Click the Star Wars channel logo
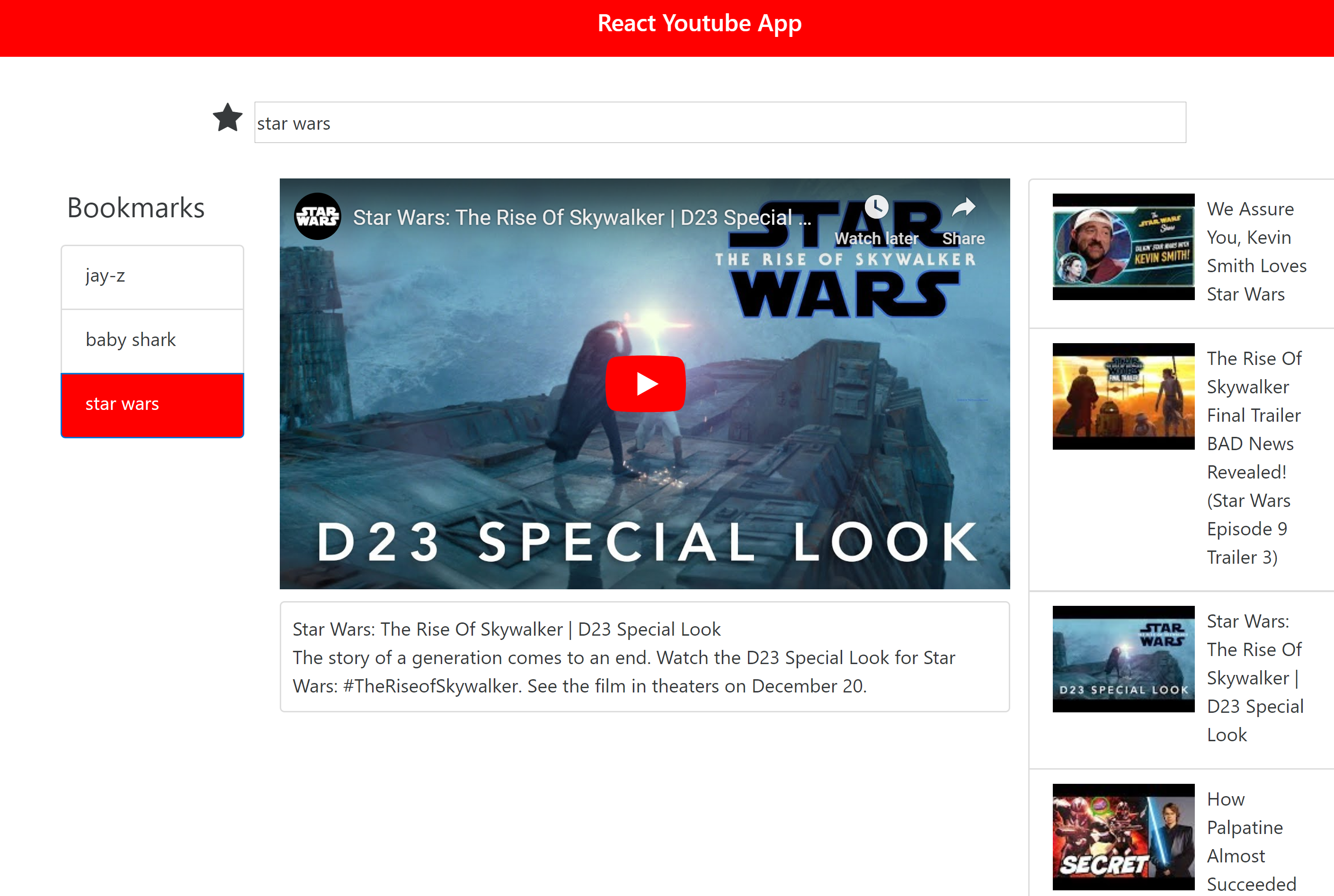This screenshot has width=1334, height=896. [317, 217]
